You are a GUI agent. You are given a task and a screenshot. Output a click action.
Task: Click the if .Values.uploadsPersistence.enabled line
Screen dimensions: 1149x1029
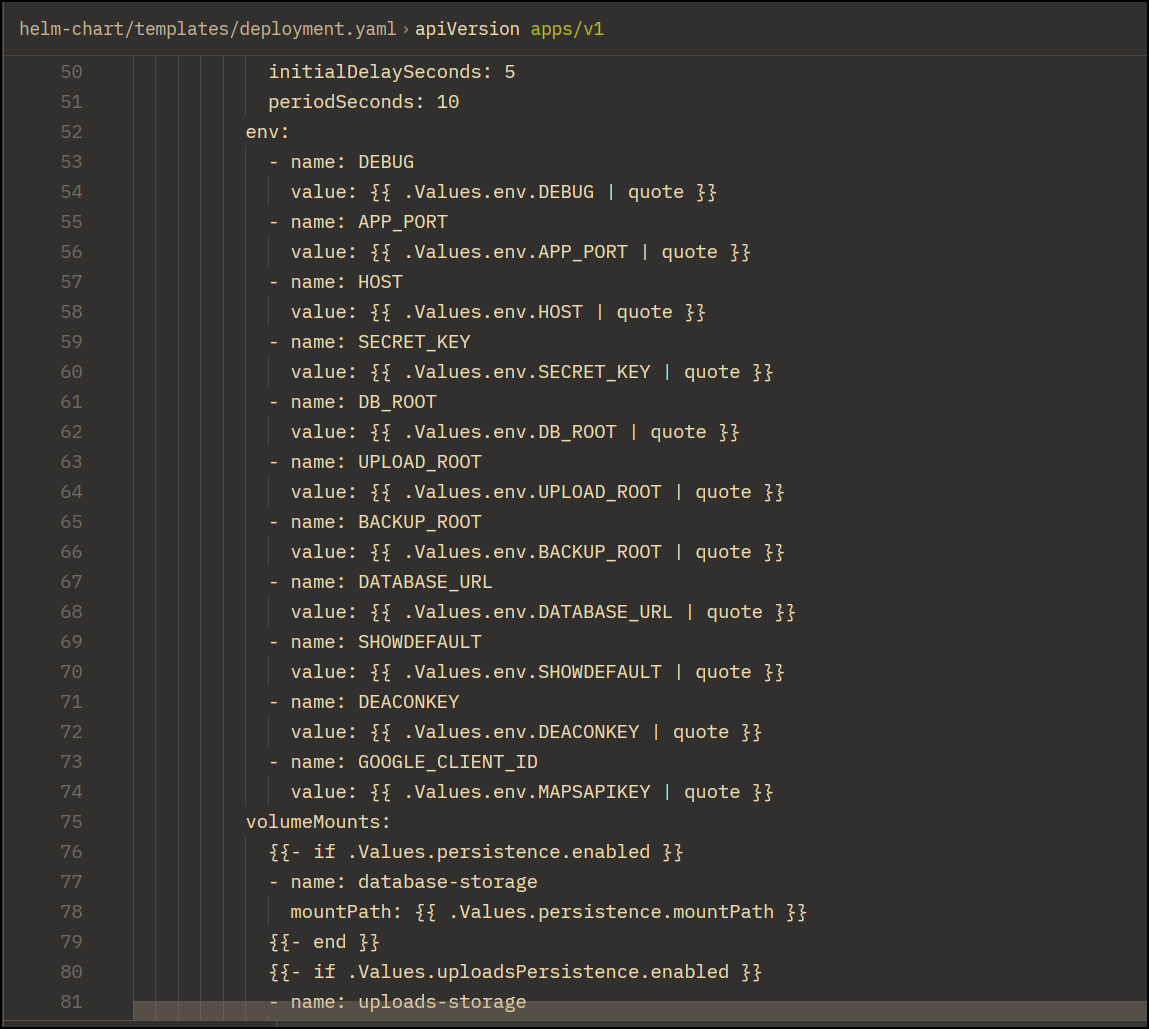pyautogui.click(x=515, y=973)
